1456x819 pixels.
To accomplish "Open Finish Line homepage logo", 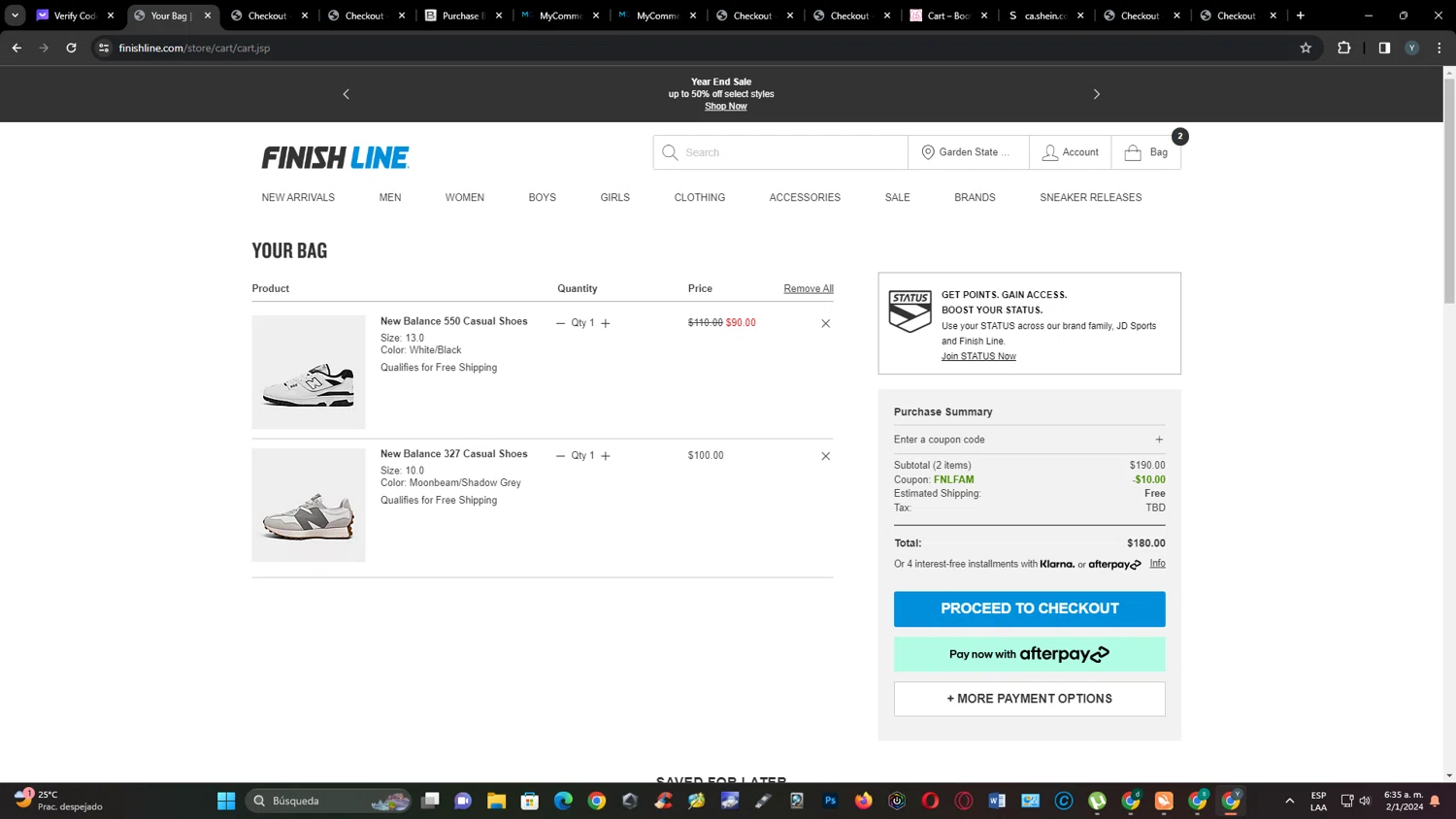I will [x=335, y=157].
